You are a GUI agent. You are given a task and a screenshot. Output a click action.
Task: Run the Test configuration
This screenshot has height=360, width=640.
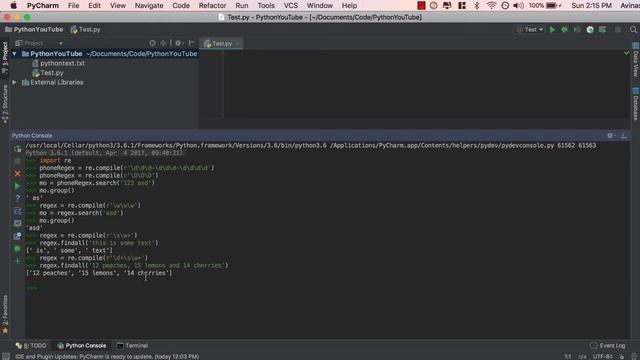click(552, 29)
